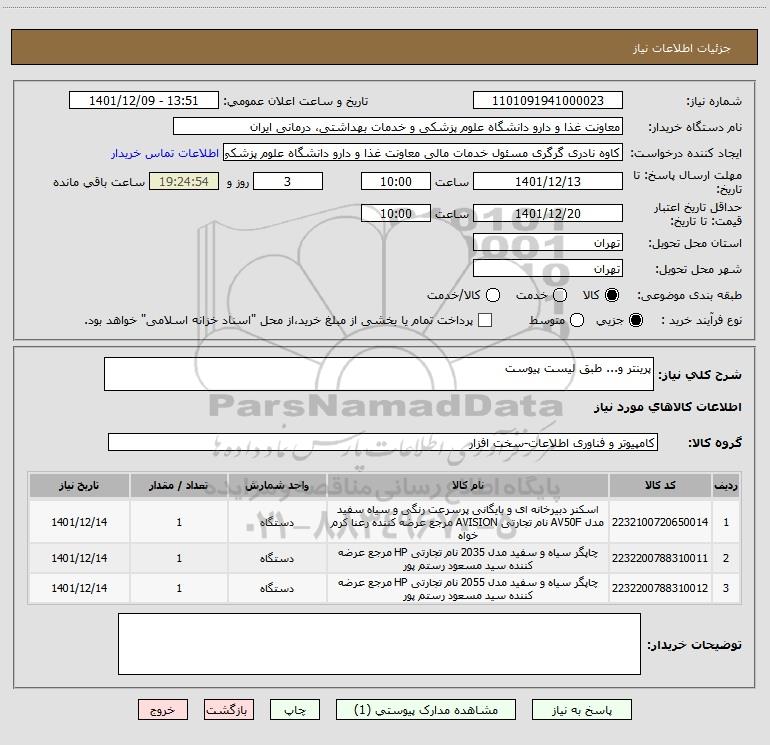The image size is (770, 745).
Task: Click the price validity date 1401/12/20
Action: (548, 213)
